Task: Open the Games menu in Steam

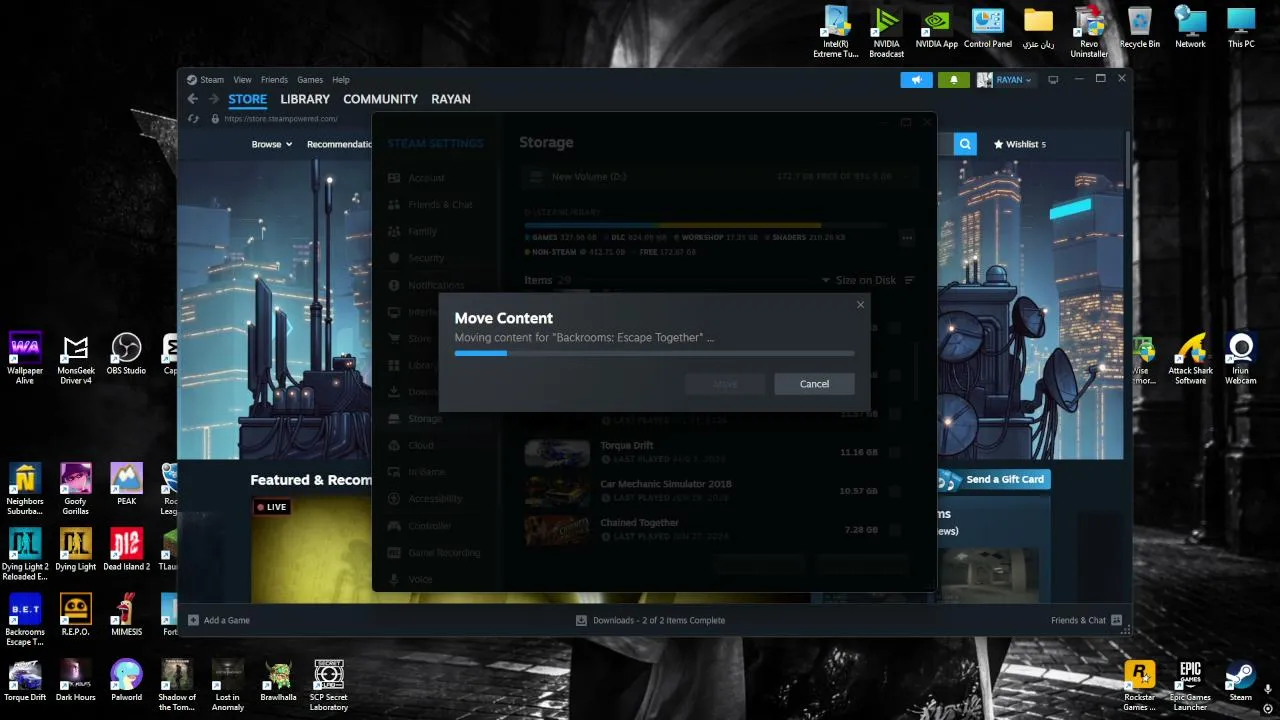Action: (310, 80)
